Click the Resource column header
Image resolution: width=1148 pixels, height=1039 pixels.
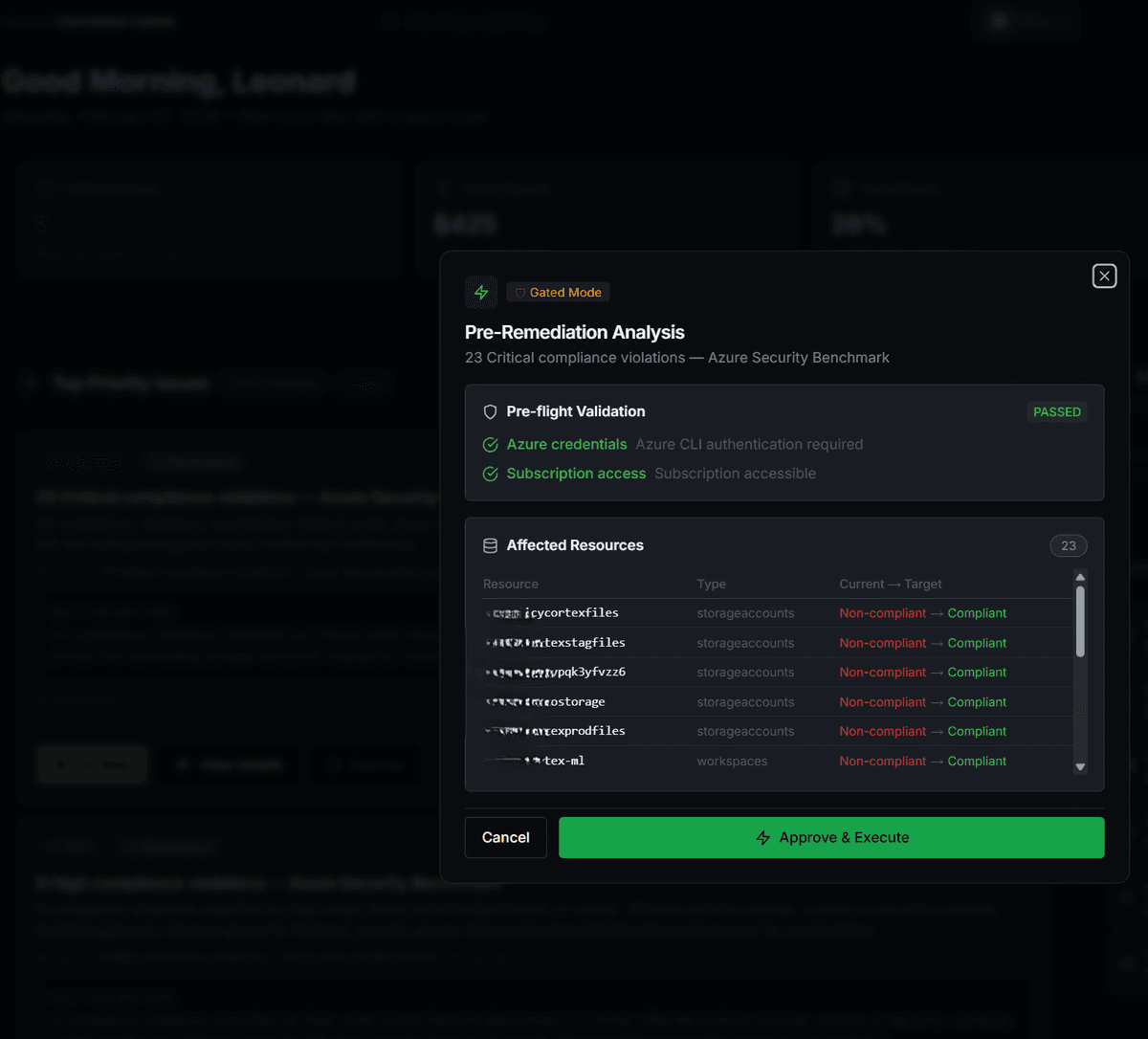pos(510,584)
